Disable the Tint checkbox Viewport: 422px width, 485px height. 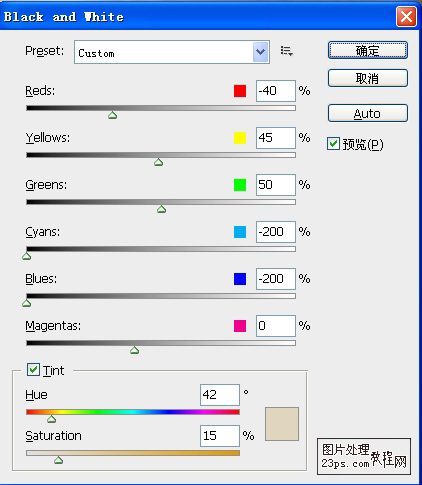click(x=33, y=370)
